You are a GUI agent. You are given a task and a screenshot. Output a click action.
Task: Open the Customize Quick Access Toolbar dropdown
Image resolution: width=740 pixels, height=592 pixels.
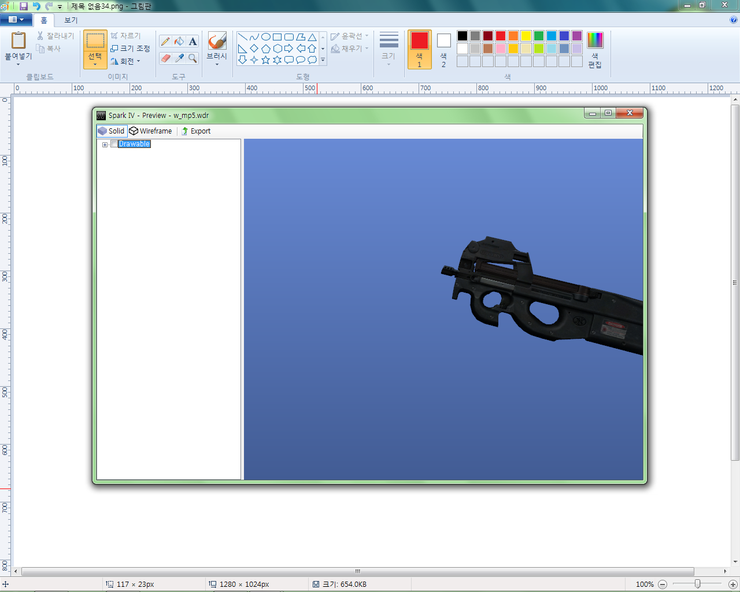click(60, 7)
